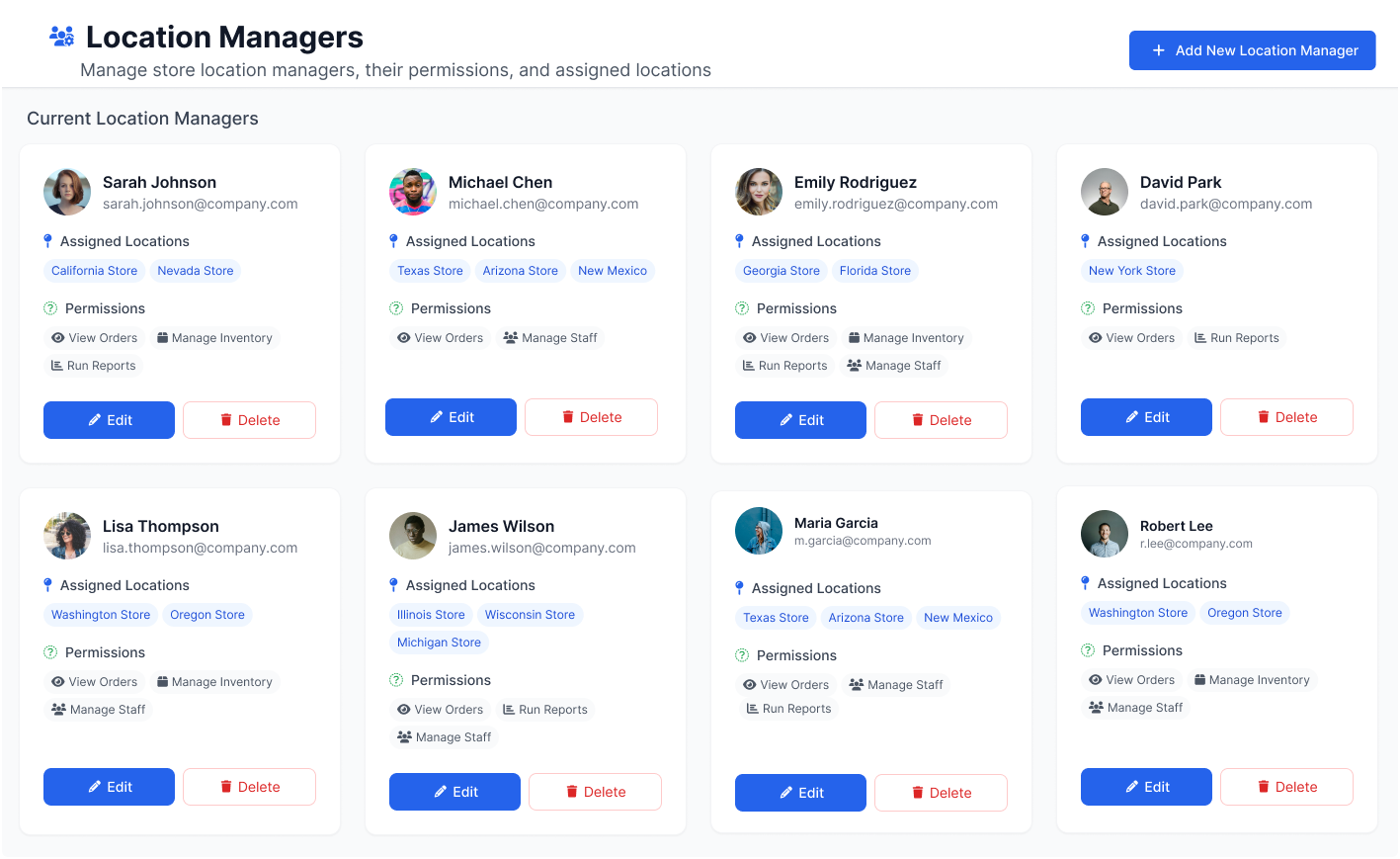Click Emily Rodriguez's email address
Viewport: 1400px width, 859px height.
pyautogui.click(x=894, y=204)
